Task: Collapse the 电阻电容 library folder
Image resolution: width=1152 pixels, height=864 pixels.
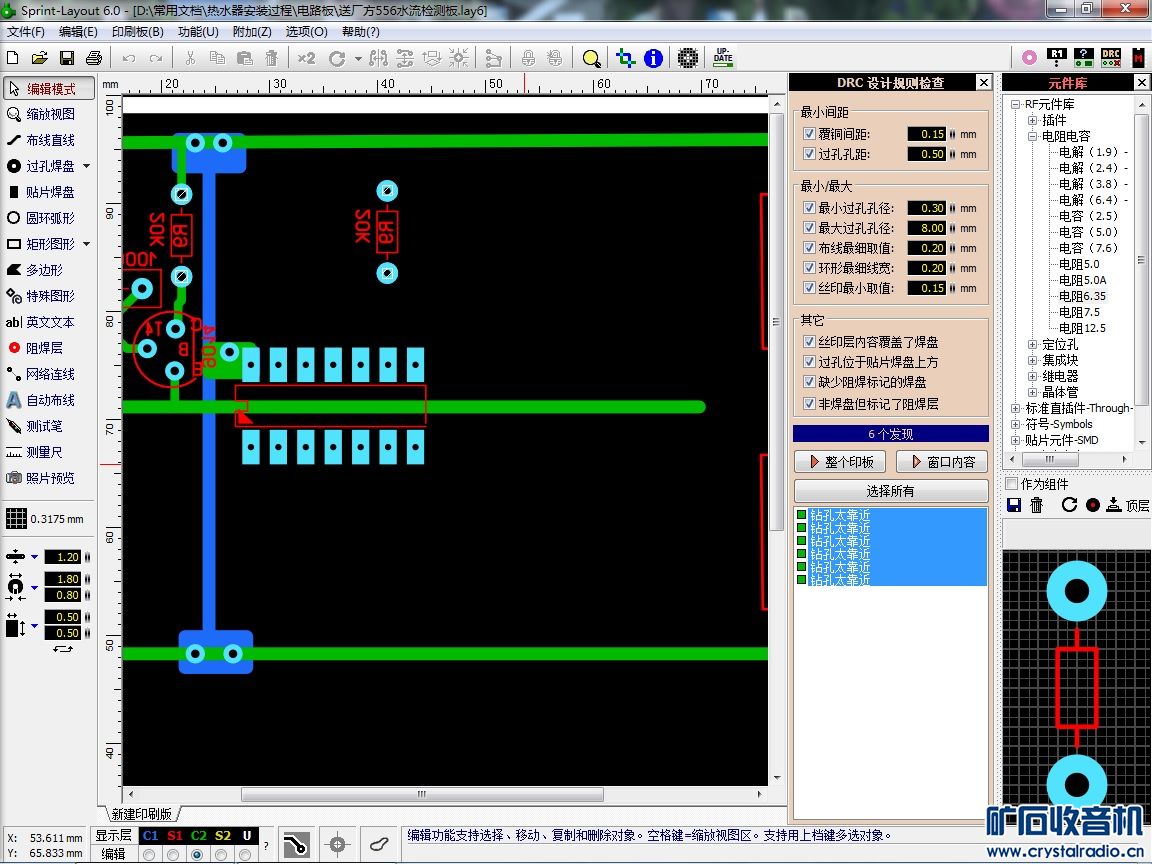Action: click(1033, 136)
